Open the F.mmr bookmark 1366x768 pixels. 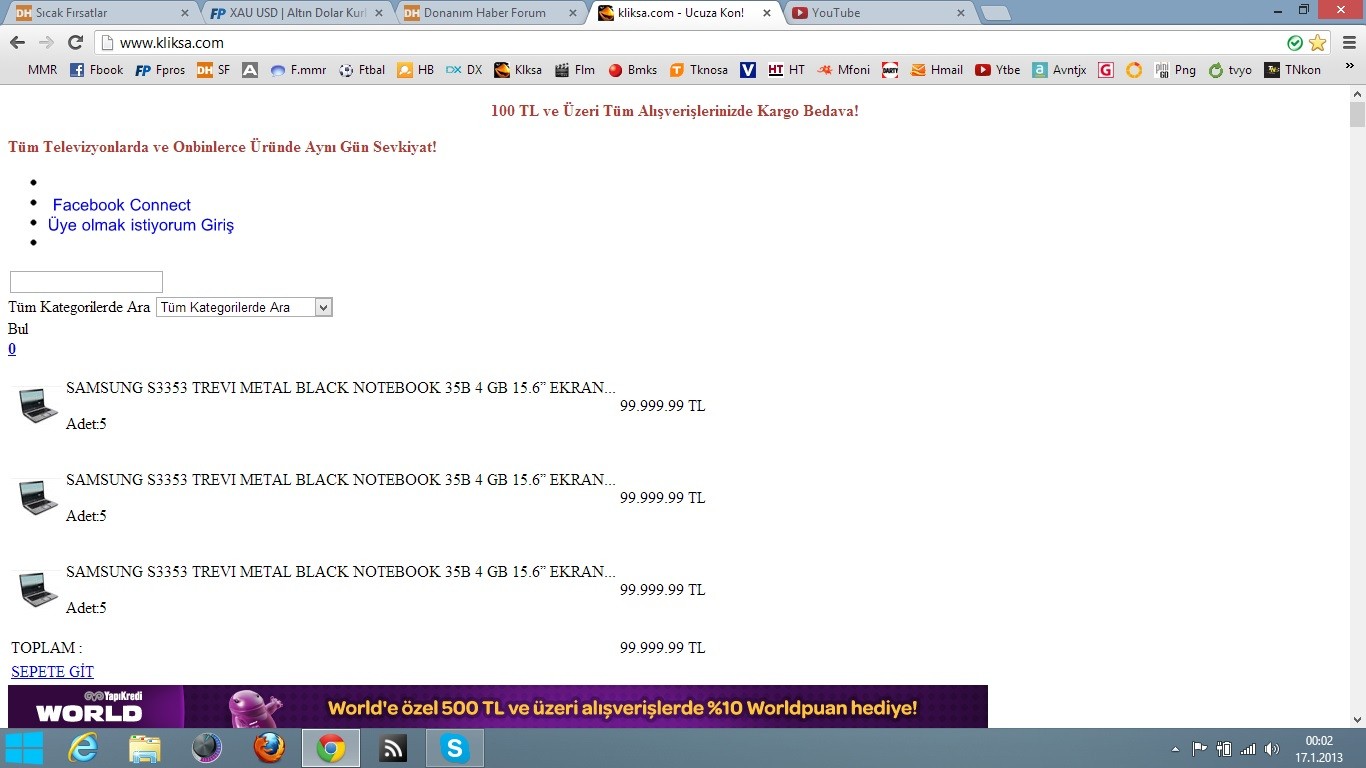click(x=298, y=70)
